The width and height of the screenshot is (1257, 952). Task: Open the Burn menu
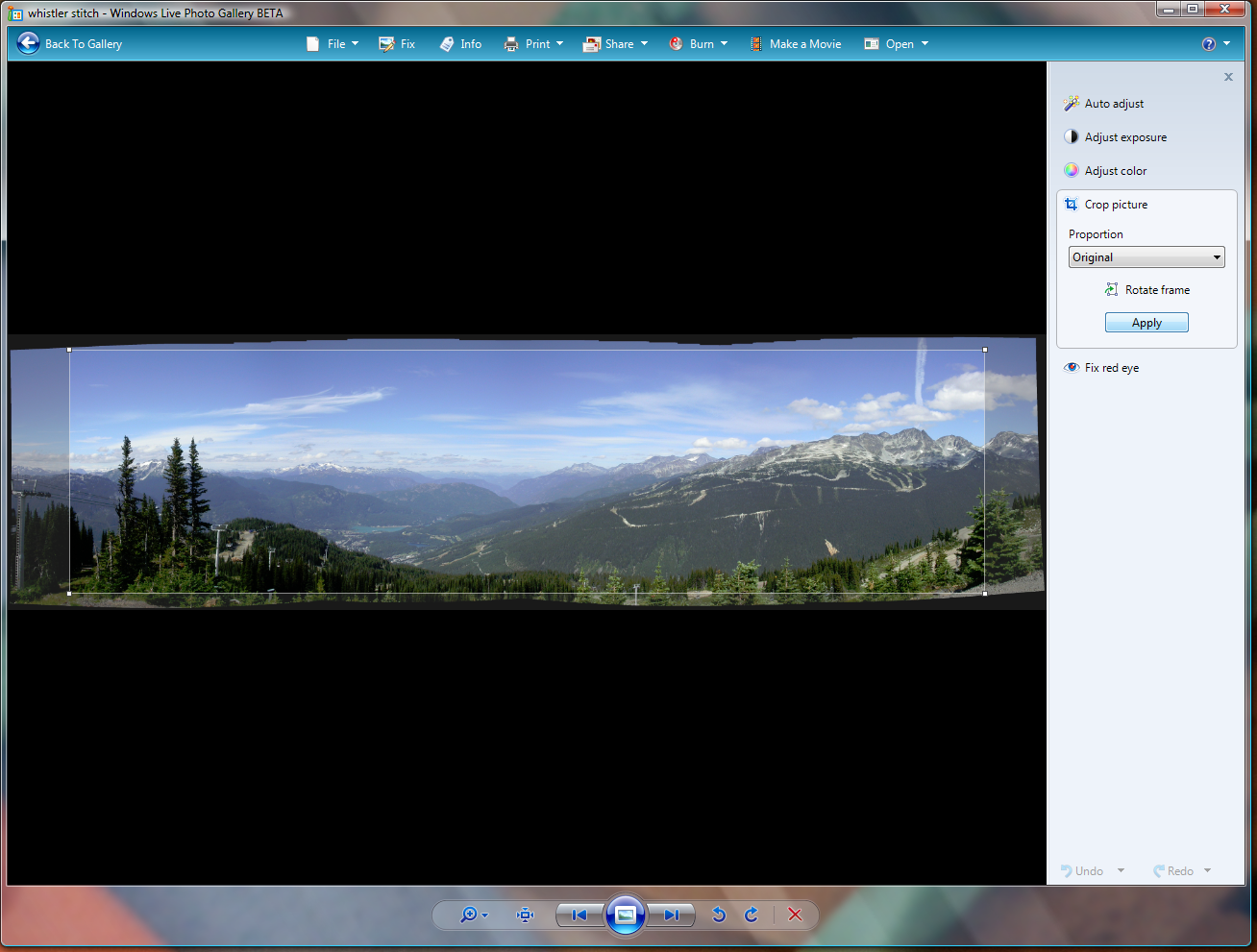coord(699,44)
